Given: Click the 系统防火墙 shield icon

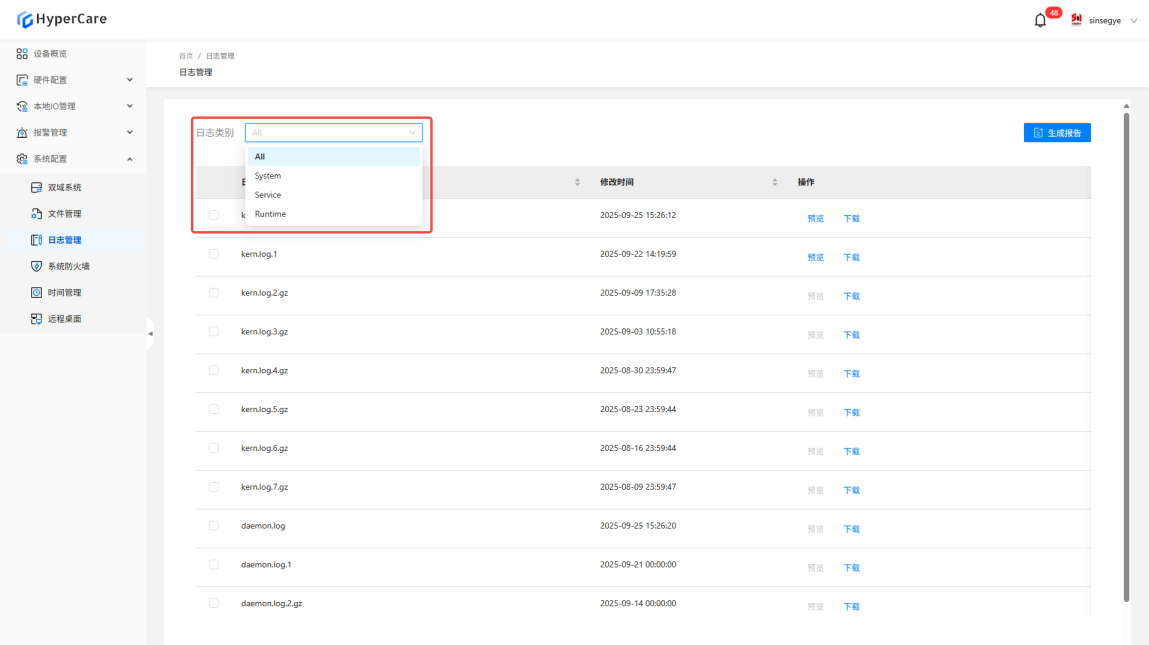Looking at the screenshot, I should [36, 266].
